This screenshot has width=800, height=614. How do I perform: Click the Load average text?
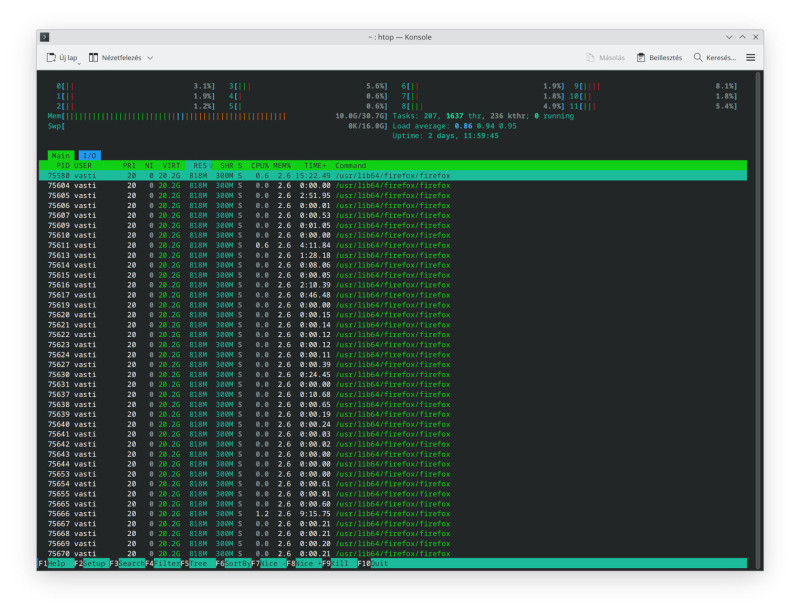click(x=454, y=126)
